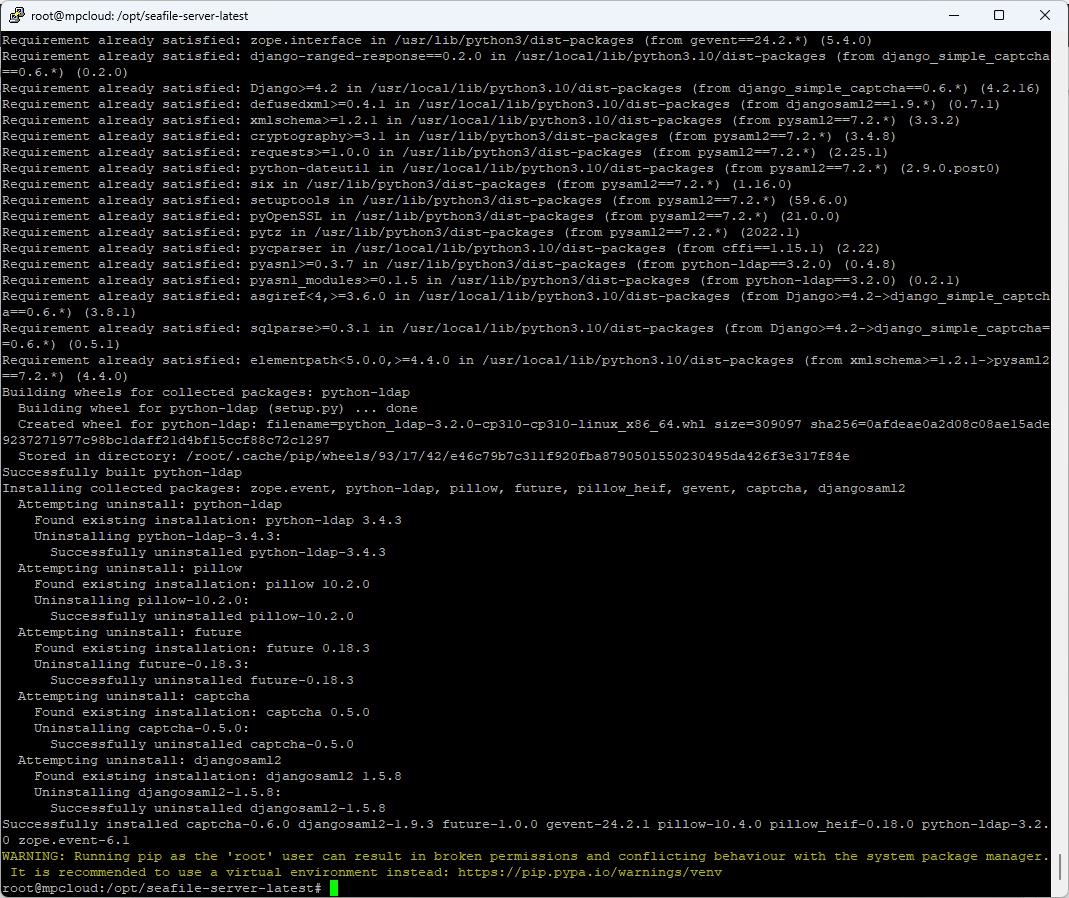
Task: Open the pip.pypa.io venv warning URL
Action: click(x=590, y=872)
